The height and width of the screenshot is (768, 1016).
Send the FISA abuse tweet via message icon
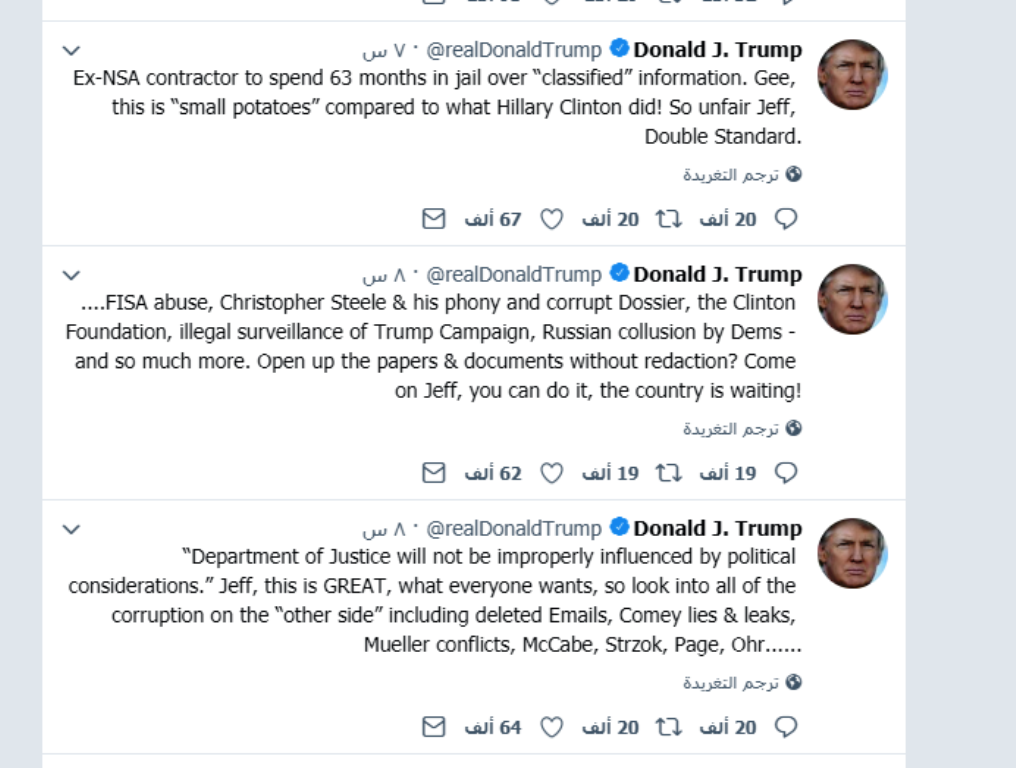(433, 473)
